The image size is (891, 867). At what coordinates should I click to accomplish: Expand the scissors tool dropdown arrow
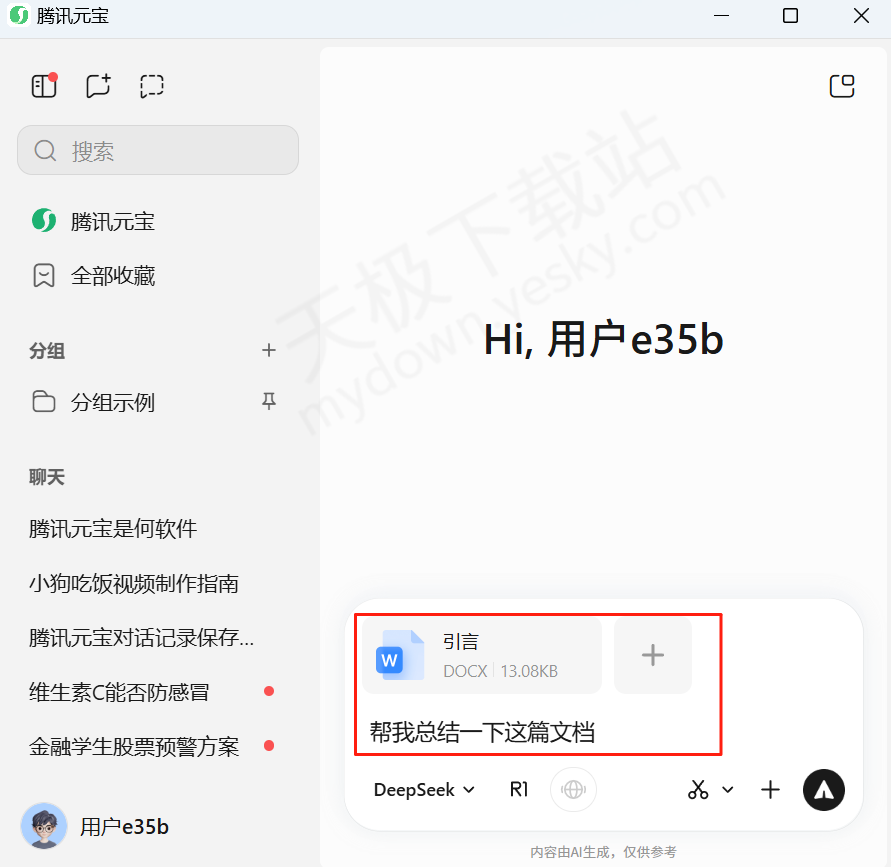tap(728, 790)
